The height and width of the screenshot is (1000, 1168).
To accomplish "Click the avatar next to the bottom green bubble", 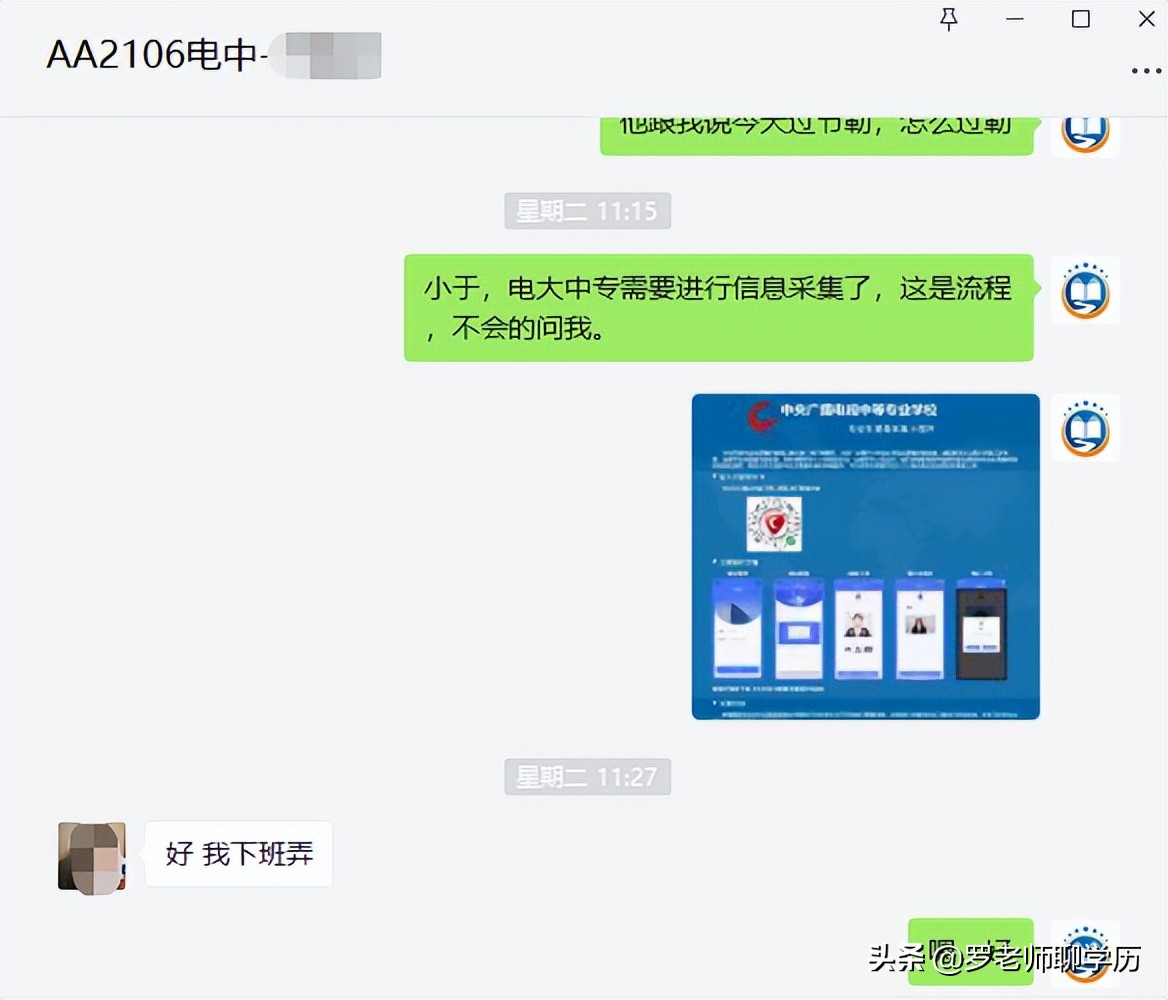I will pos(1085,950).
